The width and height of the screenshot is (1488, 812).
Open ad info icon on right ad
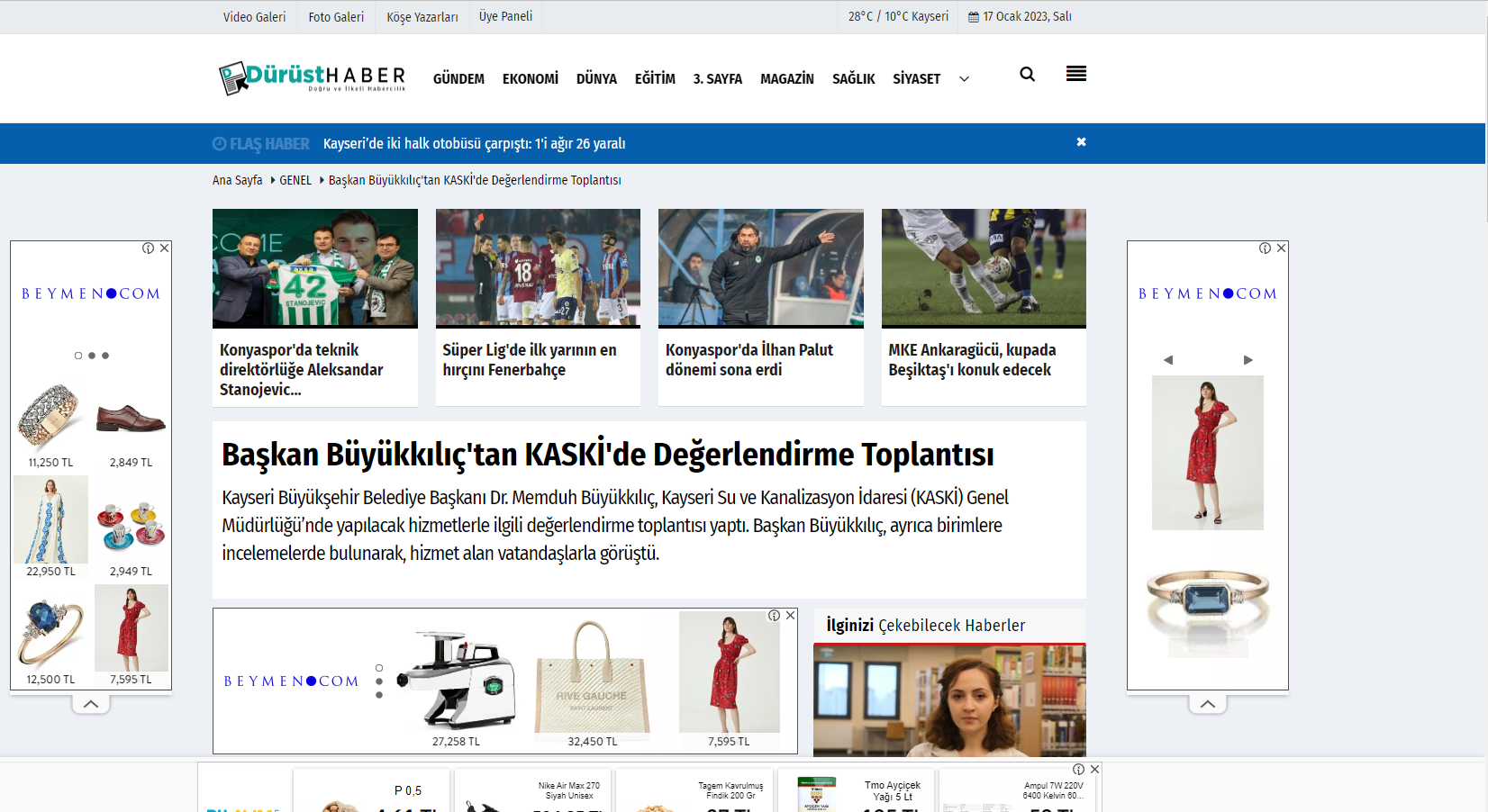click(1265, 248)
